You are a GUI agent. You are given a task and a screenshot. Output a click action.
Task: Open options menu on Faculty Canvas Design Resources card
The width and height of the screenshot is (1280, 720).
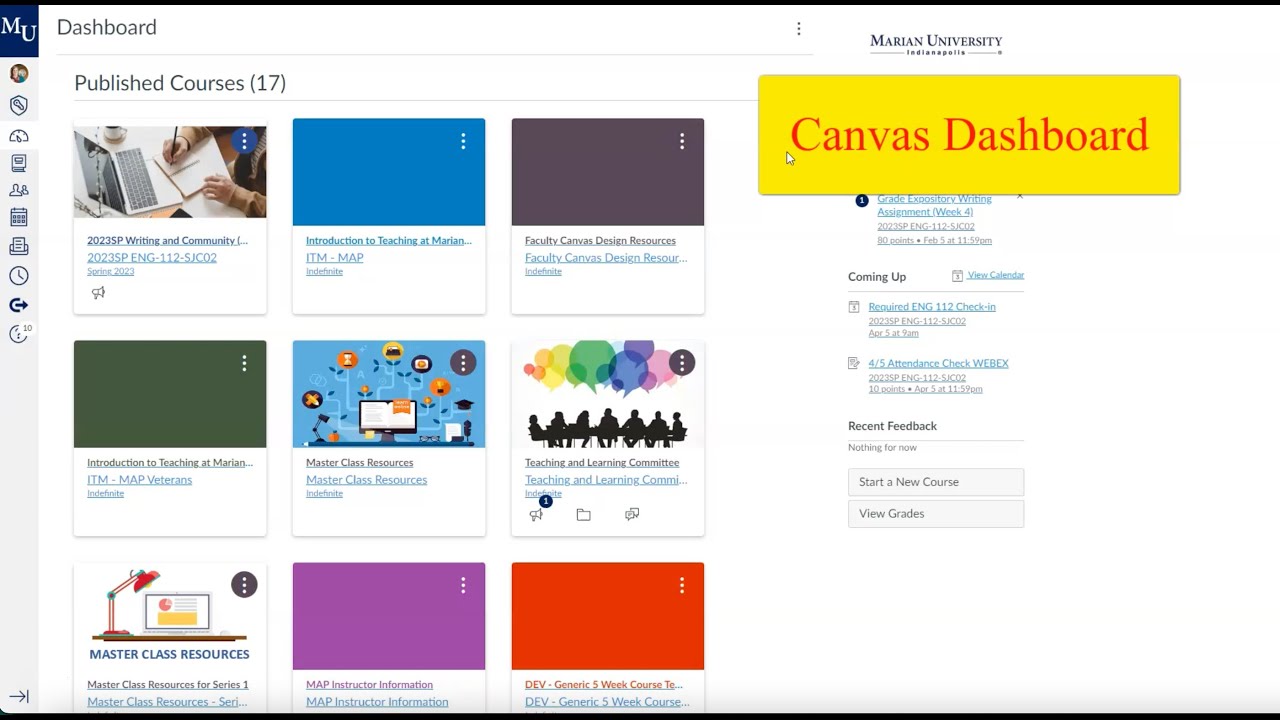point(682,142)
